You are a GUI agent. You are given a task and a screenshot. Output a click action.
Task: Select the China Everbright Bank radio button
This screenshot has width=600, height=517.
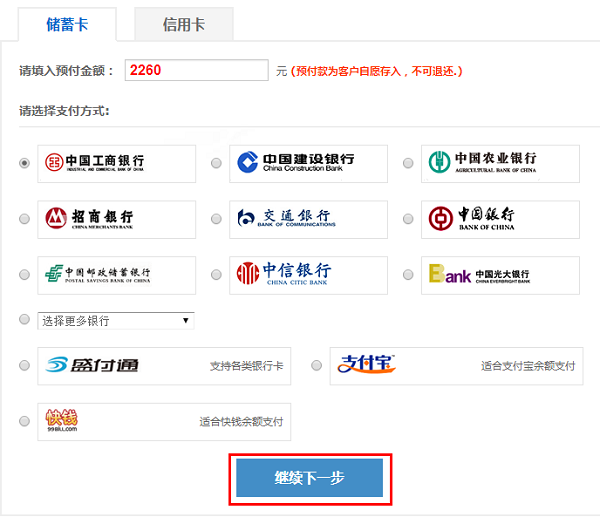[x=408, y=274]
